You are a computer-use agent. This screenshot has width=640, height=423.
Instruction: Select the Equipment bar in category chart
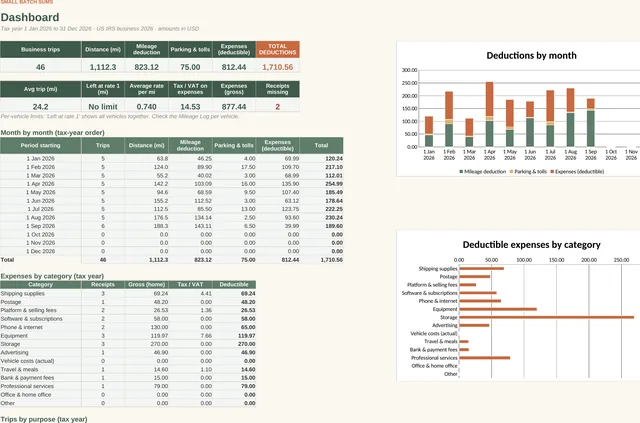pyautogui.click(x=498, y=309)
